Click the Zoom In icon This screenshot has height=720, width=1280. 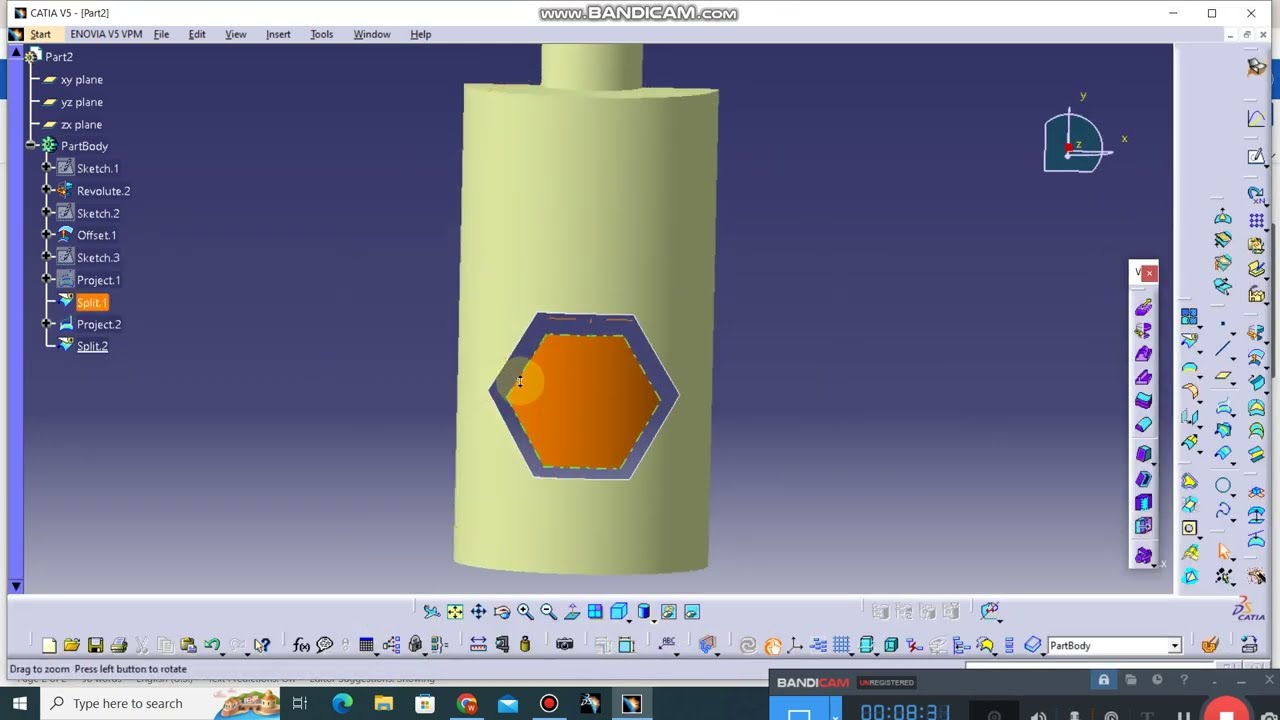(x=525, y=612)
